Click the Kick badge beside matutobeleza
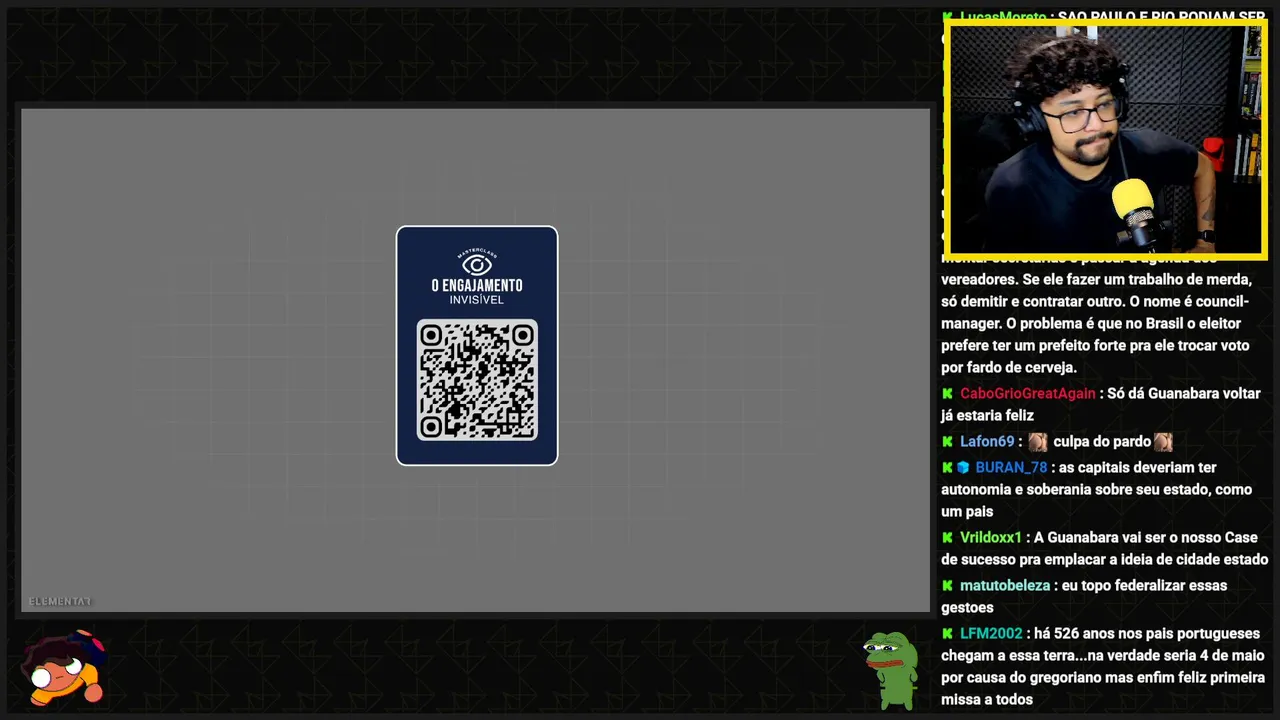The width and height of the screenshot is (1280, 720). tap(947, 586)
